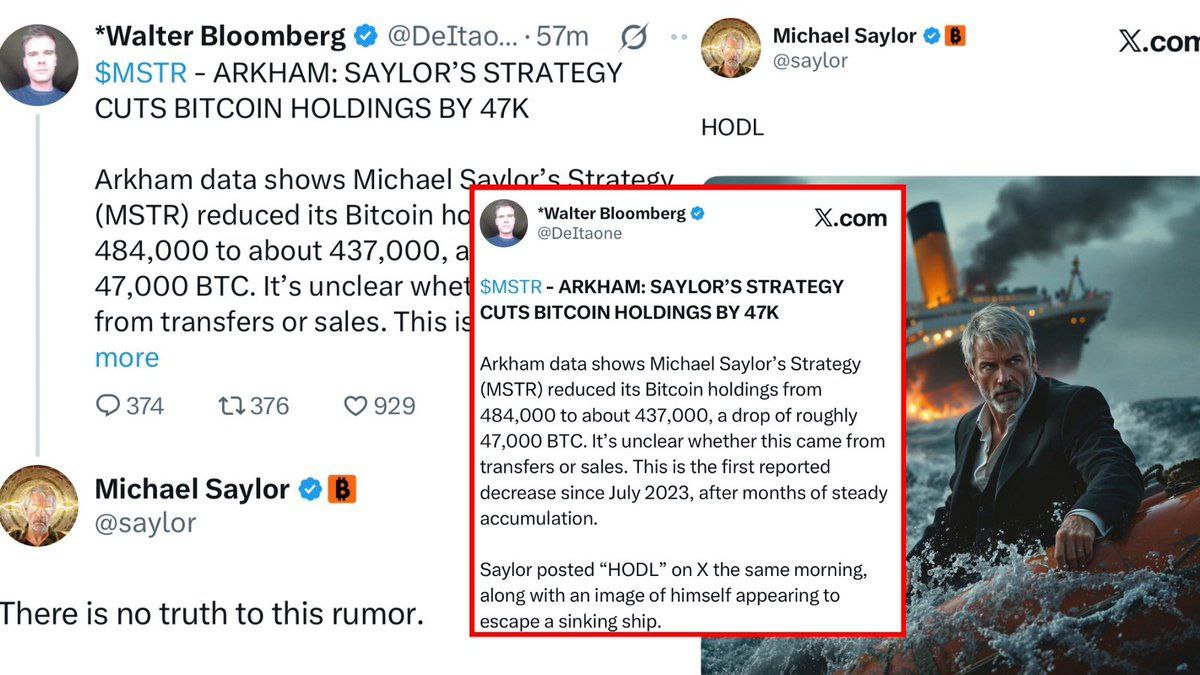Click the retweet icon showing 376
Viewport: 1200px width, 675px height.
coord(230,406)
